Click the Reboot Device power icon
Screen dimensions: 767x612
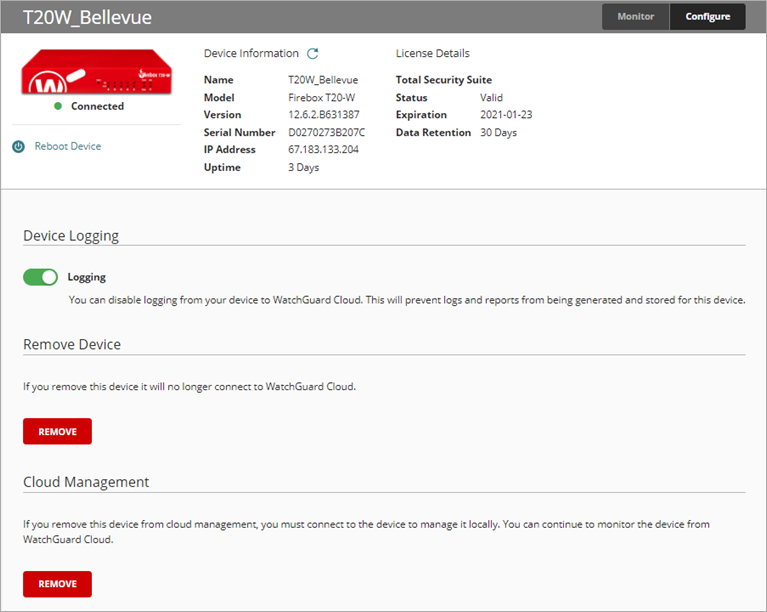tap(19, 146)
